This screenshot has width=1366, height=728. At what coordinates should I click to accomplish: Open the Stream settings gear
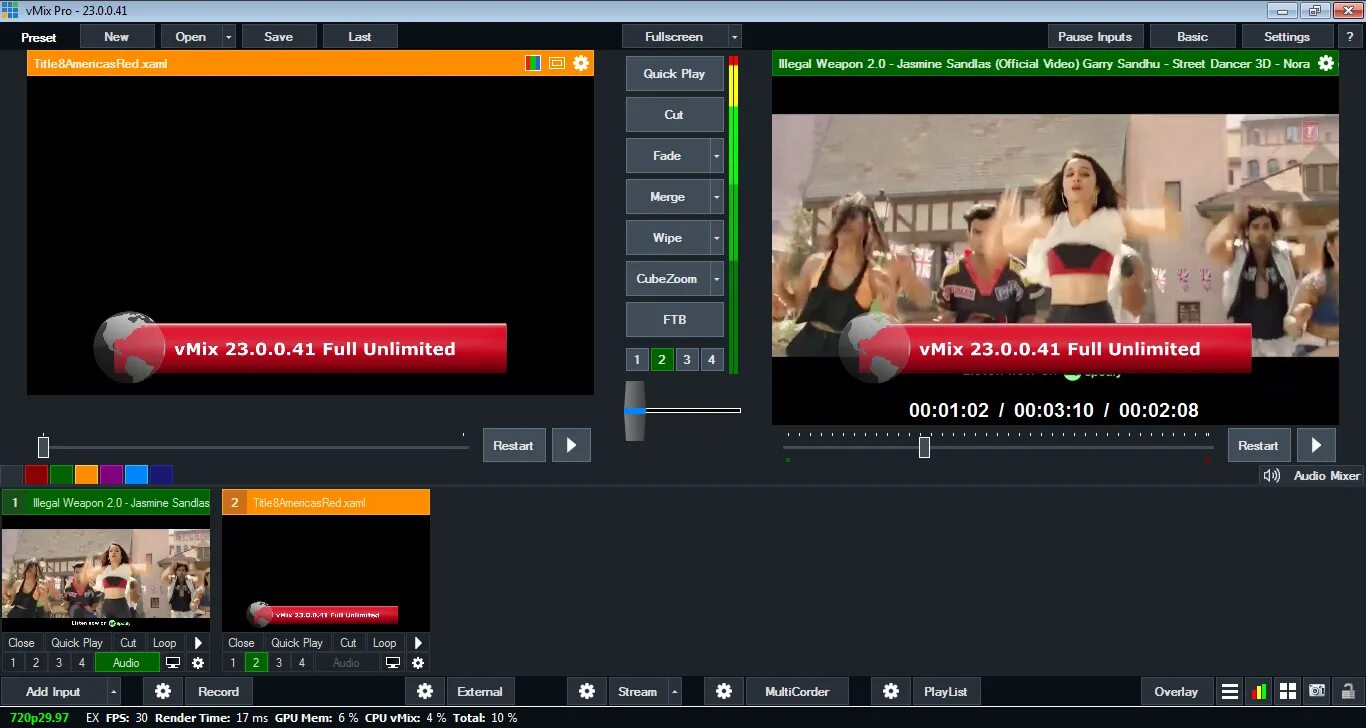[587, 691]
